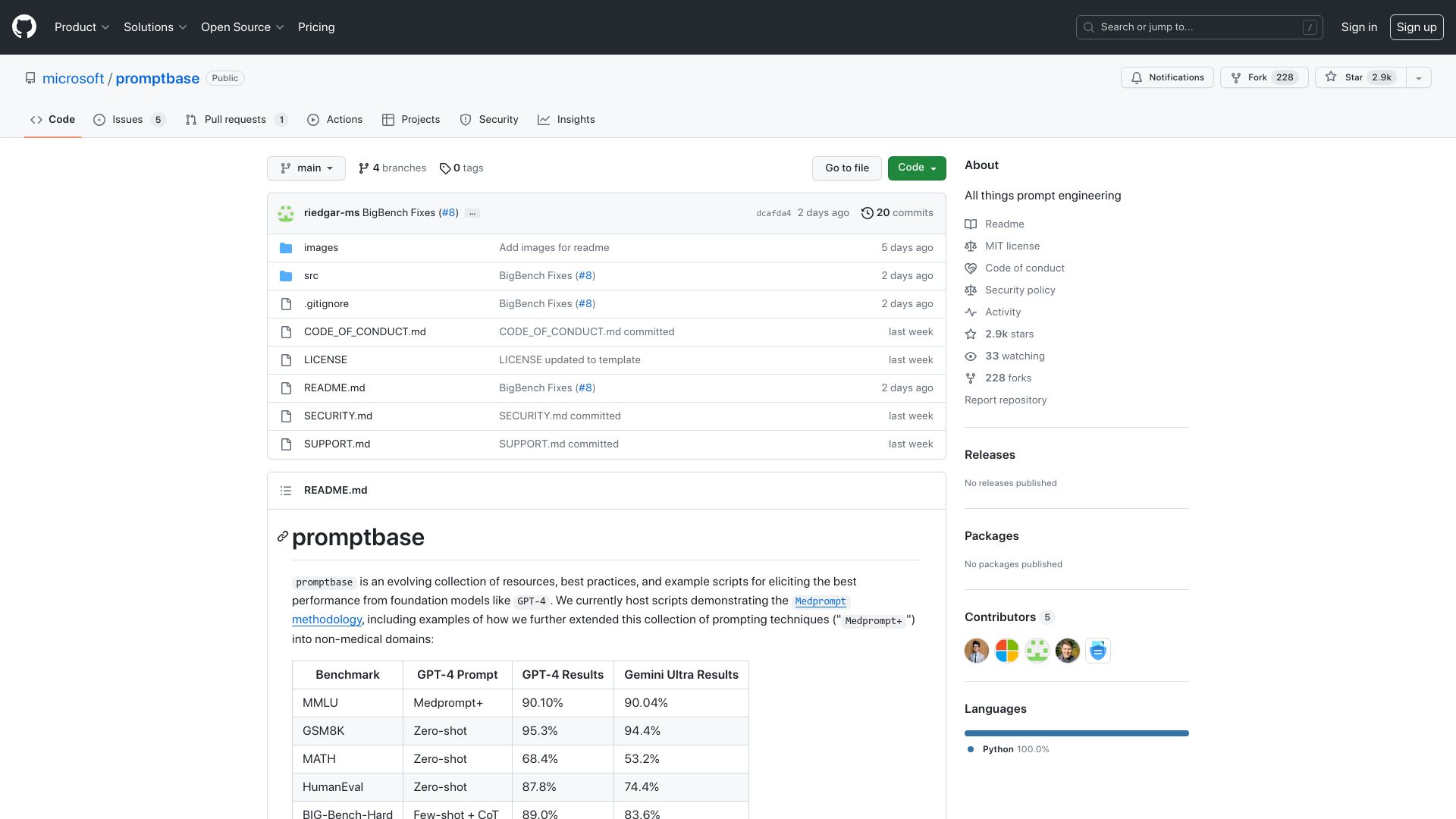Image resolution: width=1456 pixels, height=819 pixels.
Task: Click the star icon beside 2.9k stars
Action: pyautogui.click(x=971, y=334)
